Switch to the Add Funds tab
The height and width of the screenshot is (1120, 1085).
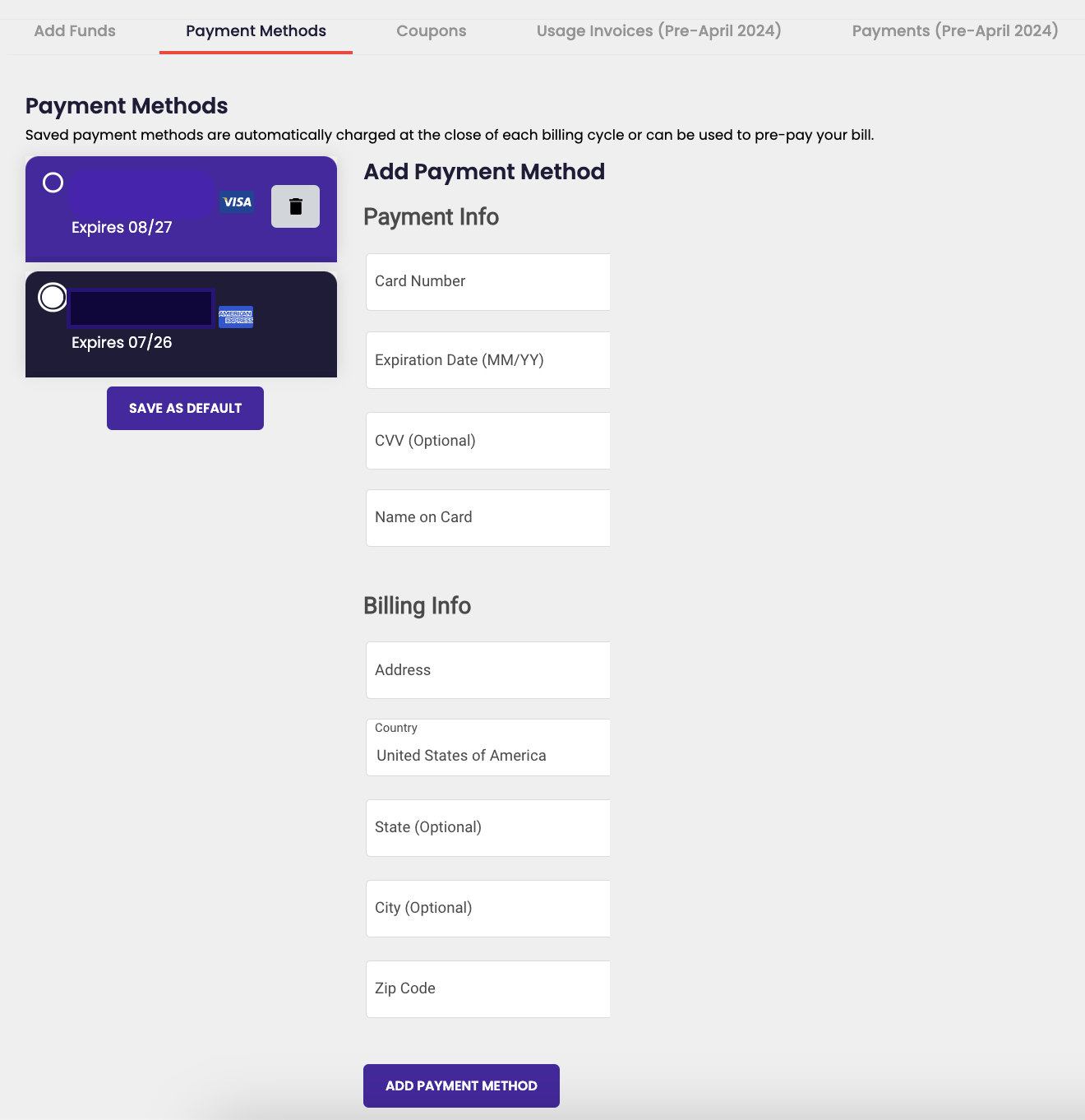click(x=75, y=31)
